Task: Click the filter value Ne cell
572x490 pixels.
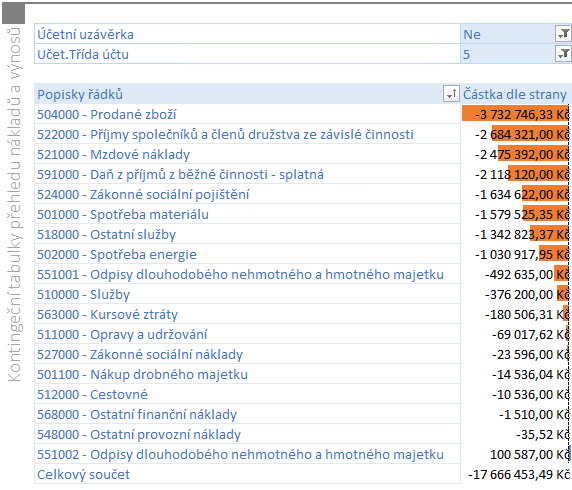Action: [x=507, y=34]
